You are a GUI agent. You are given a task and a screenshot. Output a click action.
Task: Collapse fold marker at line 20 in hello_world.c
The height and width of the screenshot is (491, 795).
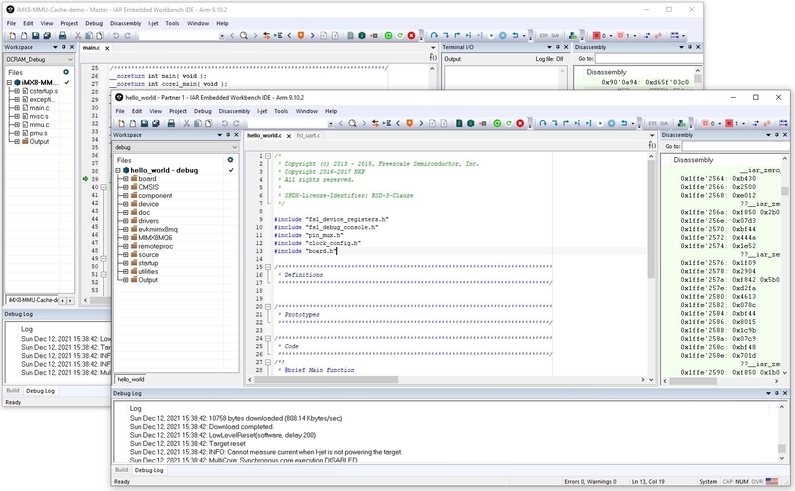tap(268, 307)
